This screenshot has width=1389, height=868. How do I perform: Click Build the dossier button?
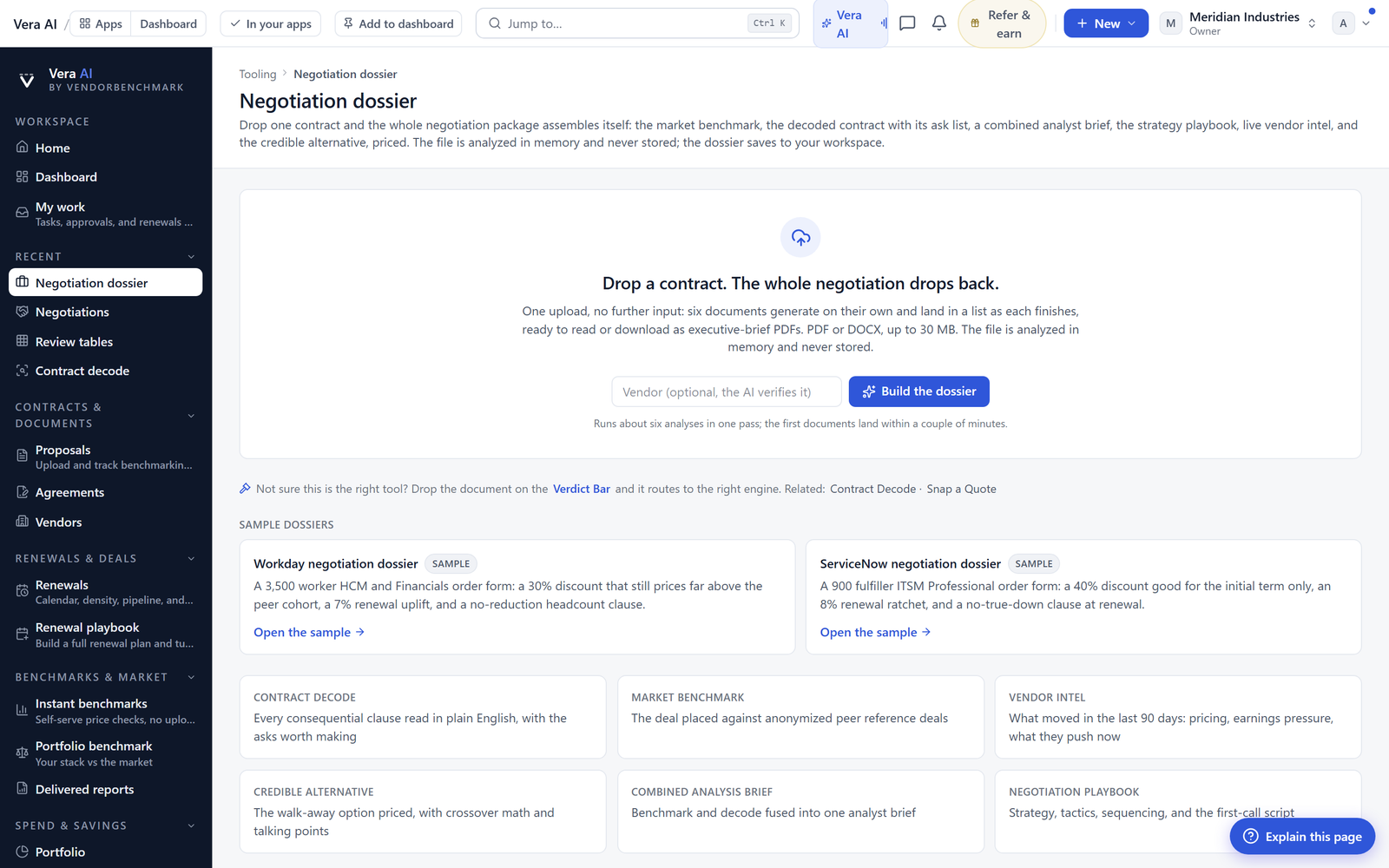[x=919, y=391]
